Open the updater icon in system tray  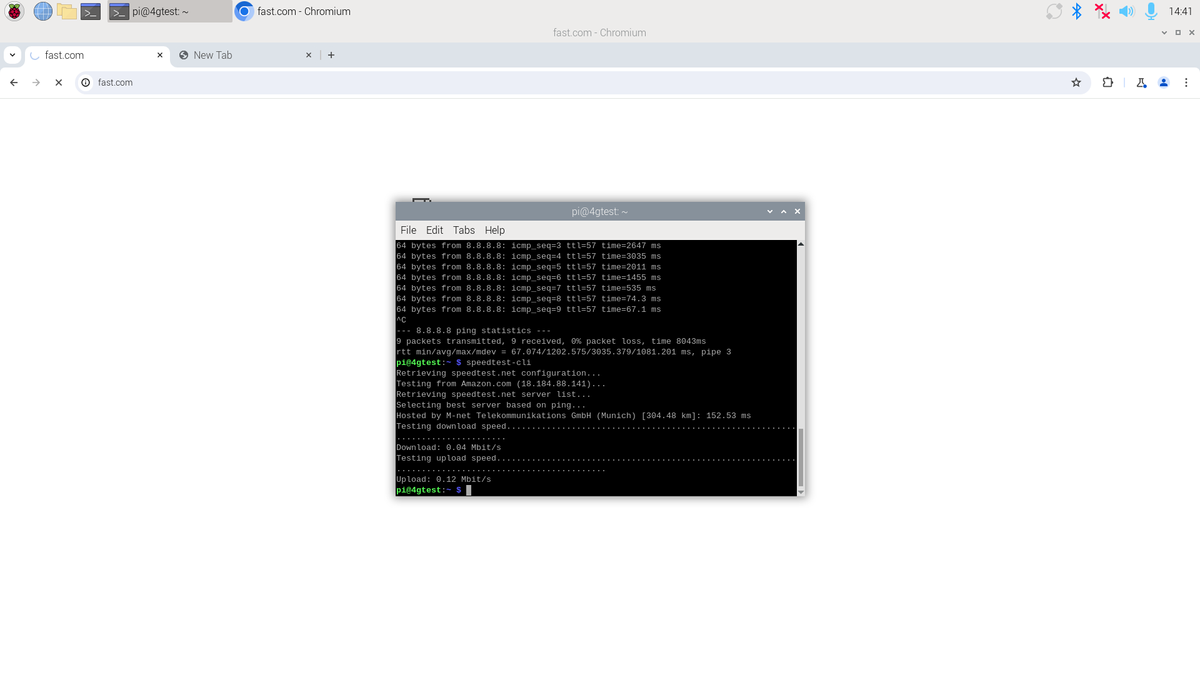1054,12
